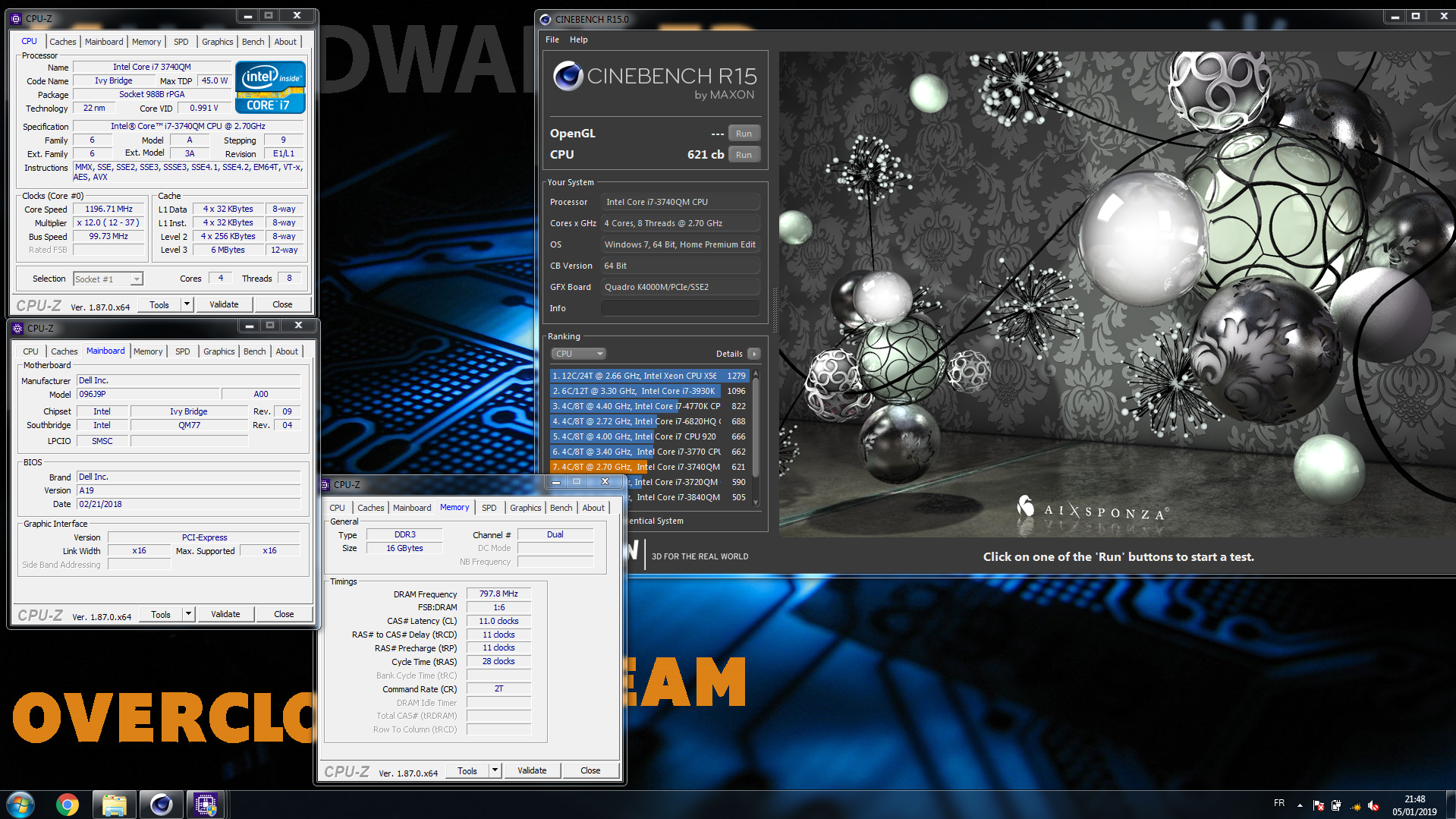The width and height of the screenshot is (1456, 819).
Task: Click CPU-Z icon in Mainboard window title bar
Action: [x=18, y=328]
